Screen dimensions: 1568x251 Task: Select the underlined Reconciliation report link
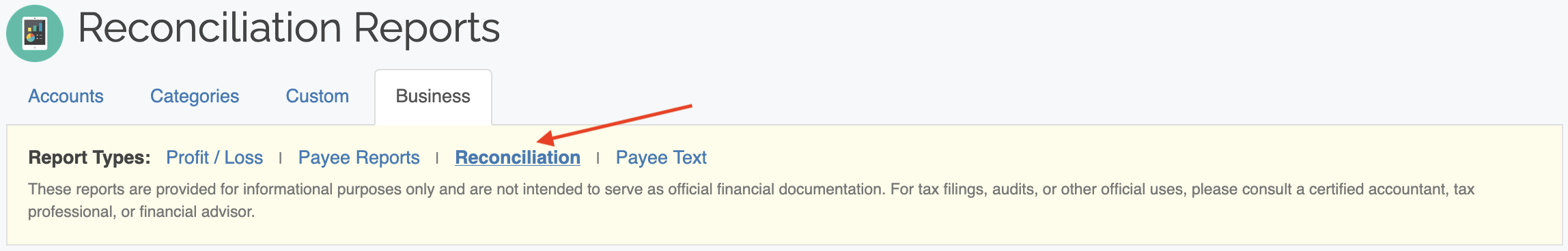pos(518,158)
